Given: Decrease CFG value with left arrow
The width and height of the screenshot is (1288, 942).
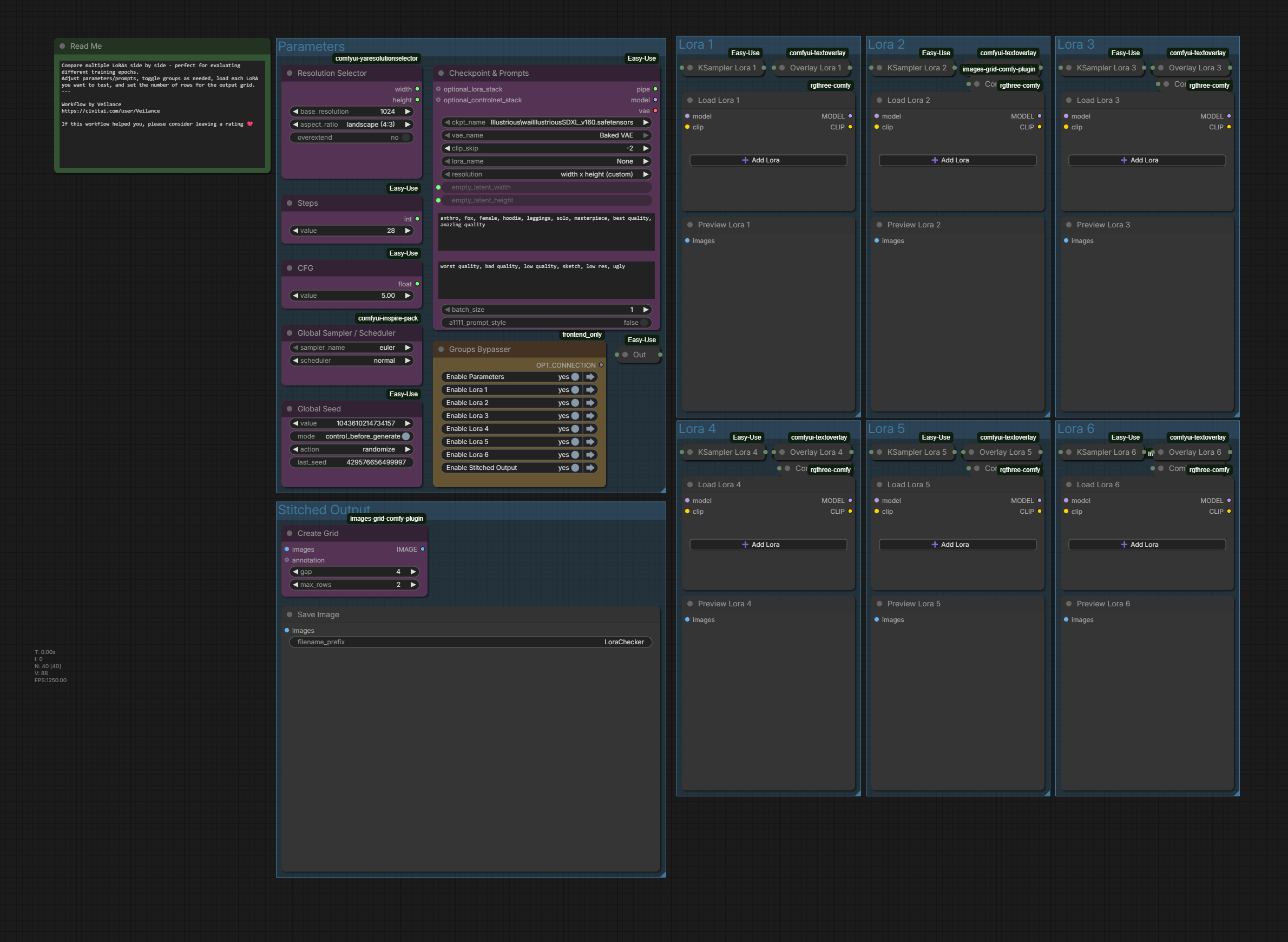Looking at the screenshot, I should point(295,296).
